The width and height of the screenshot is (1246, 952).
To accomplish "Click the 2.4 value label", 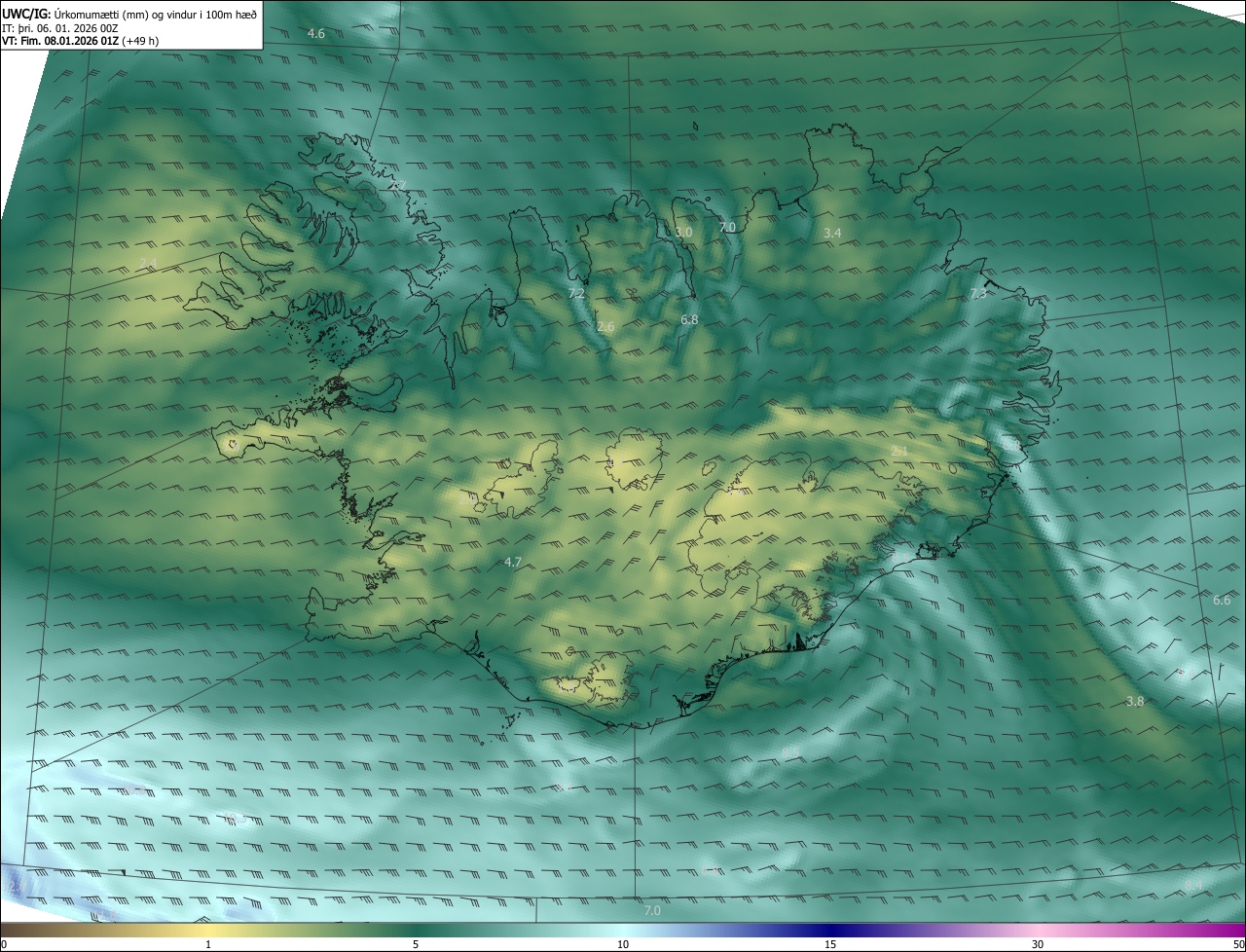I will pyautogui.click(x=147, y=263).
